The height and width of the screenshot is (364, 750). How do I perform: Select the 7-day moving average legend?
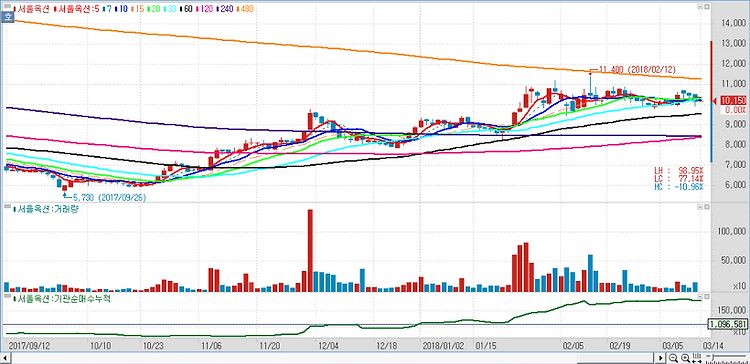tap(107, 9)
